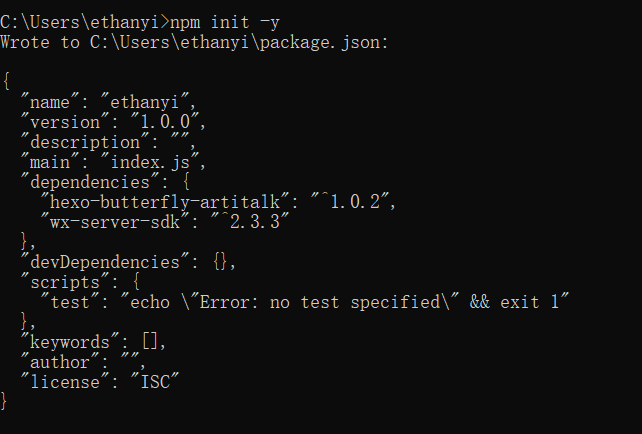
Task: Click the "ISC" license value
Action: tap(155, 382)
